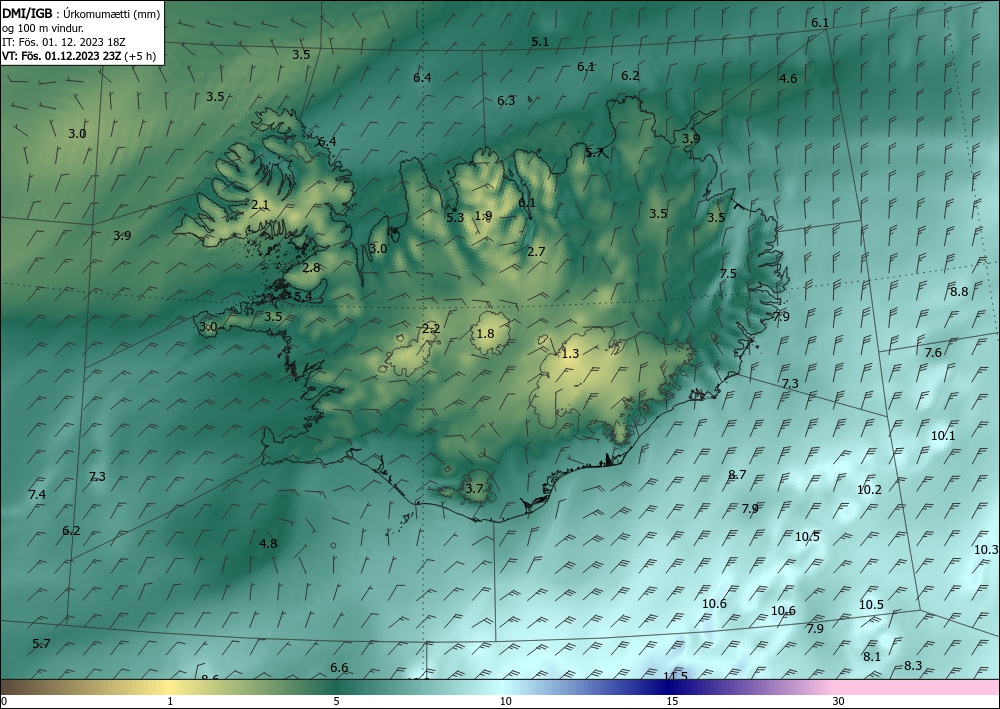Click the 1.9 value label
The width and height of the screenshot is (1000, 709).
coord(484,216)
